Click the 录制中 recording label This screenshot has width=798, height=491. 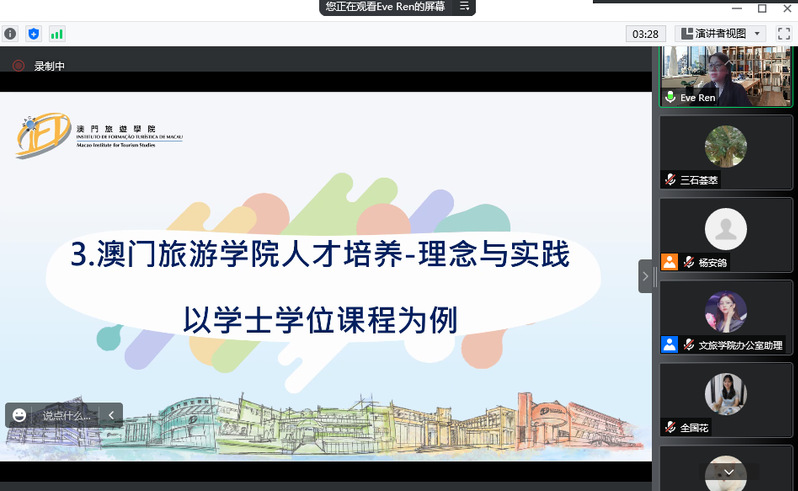(x=49, y=66)
